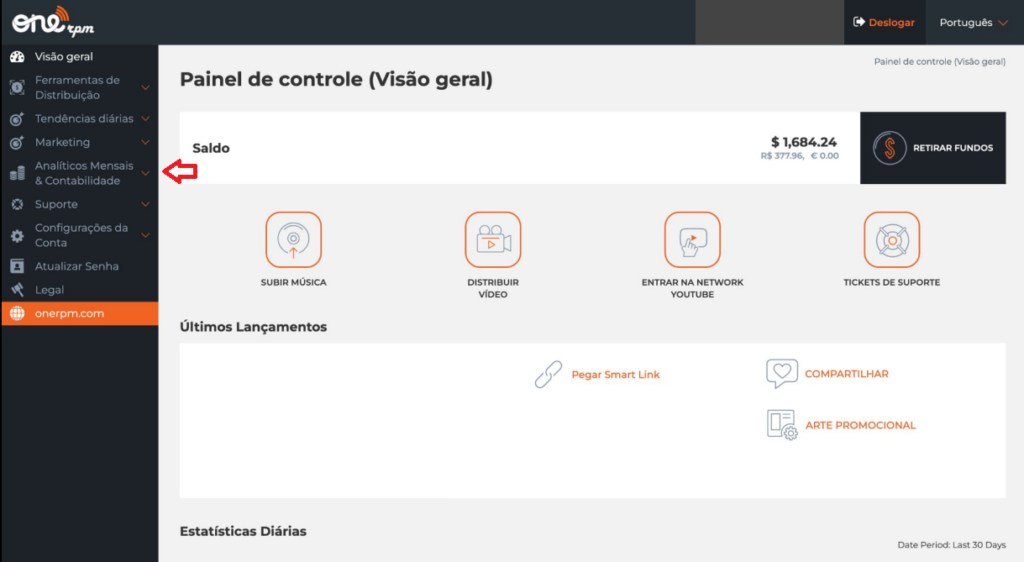Click the breadcrumb Painel de controle (Visão geral)
Screen dimensions: 1024x562
click(940, 61)
